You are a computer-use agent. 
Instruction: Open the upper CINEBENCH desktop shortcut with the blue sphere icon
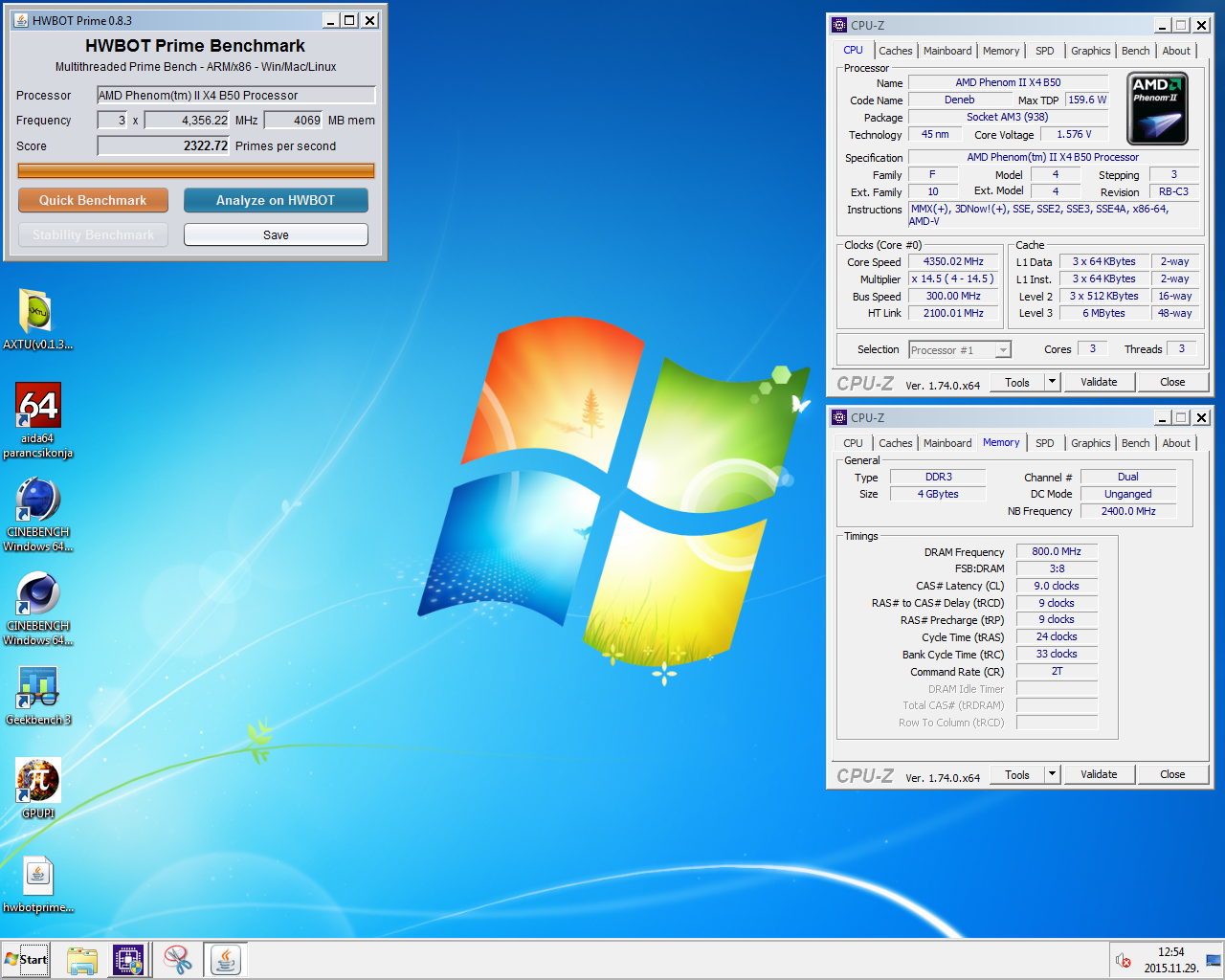[37, 514]
